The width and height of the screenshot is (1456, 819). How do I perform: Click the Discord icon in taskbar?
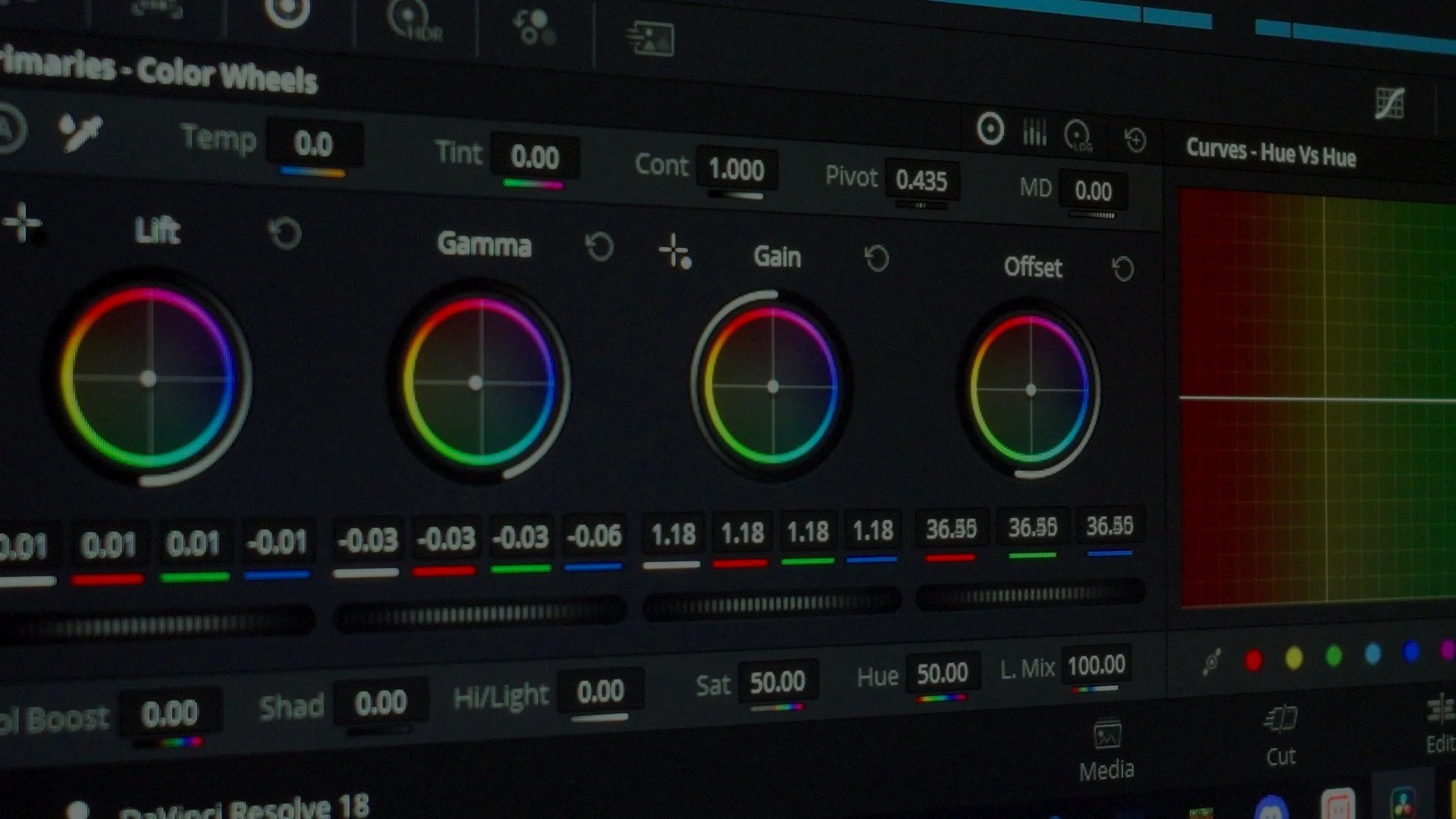(1272, 808)
